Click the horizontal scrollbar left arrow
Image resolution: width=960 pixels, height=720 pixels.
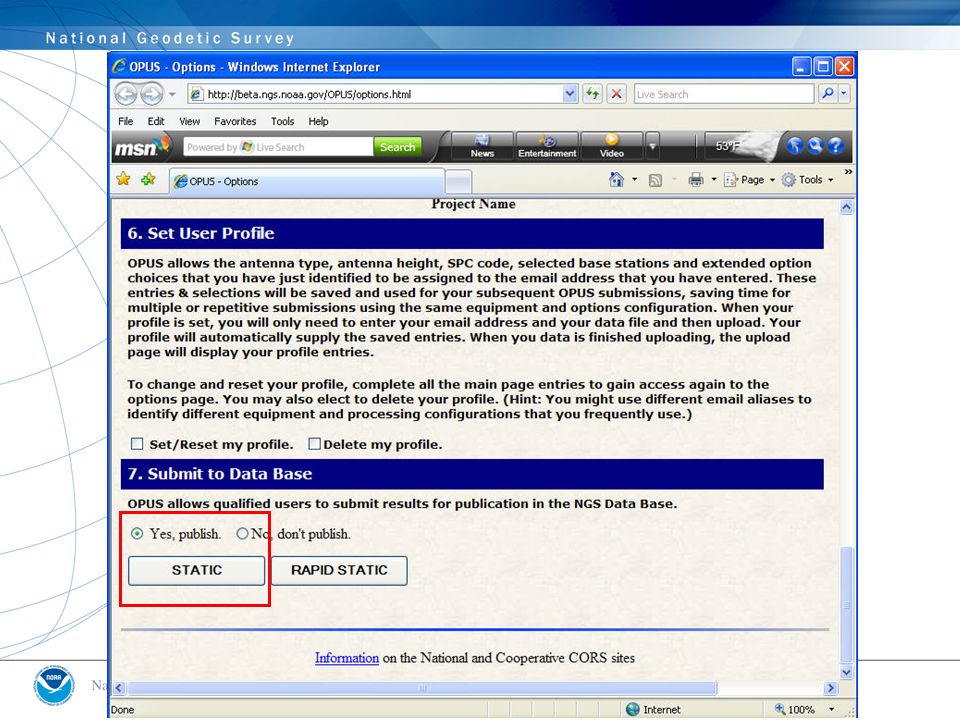[x=119, y=688]
